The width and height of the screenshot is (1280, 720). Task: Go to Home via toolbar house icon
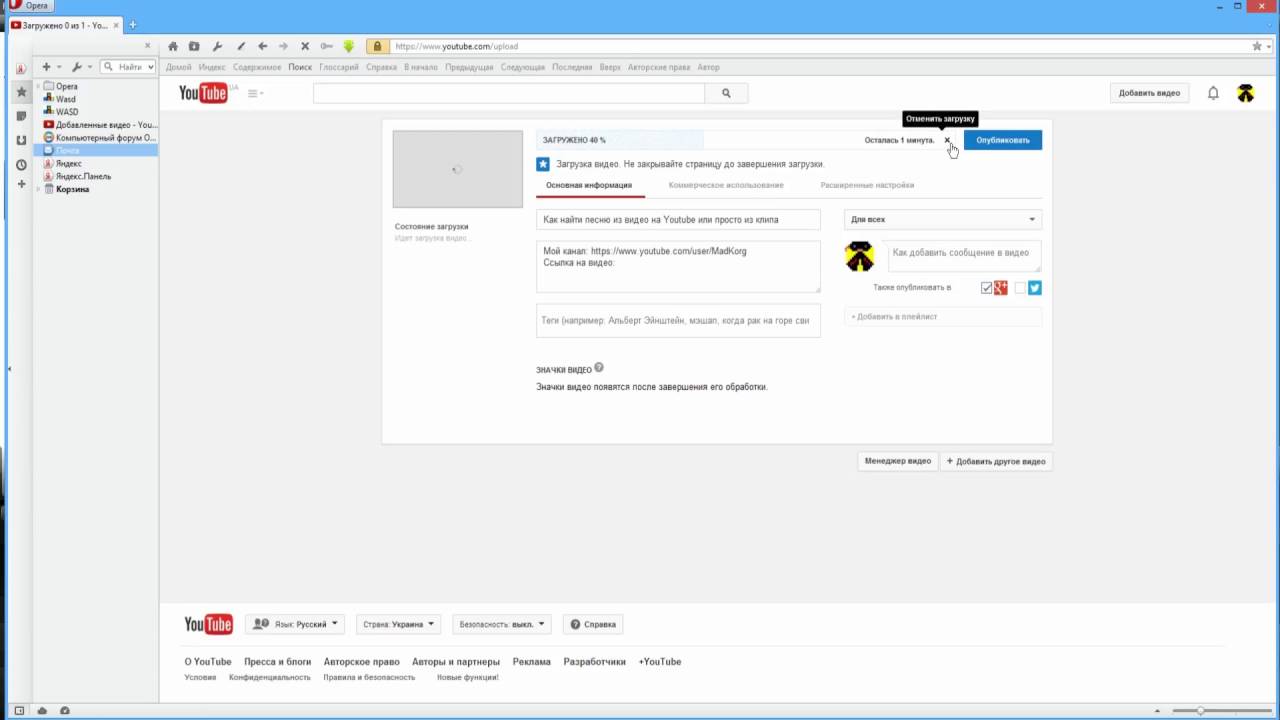coord(173,46)
